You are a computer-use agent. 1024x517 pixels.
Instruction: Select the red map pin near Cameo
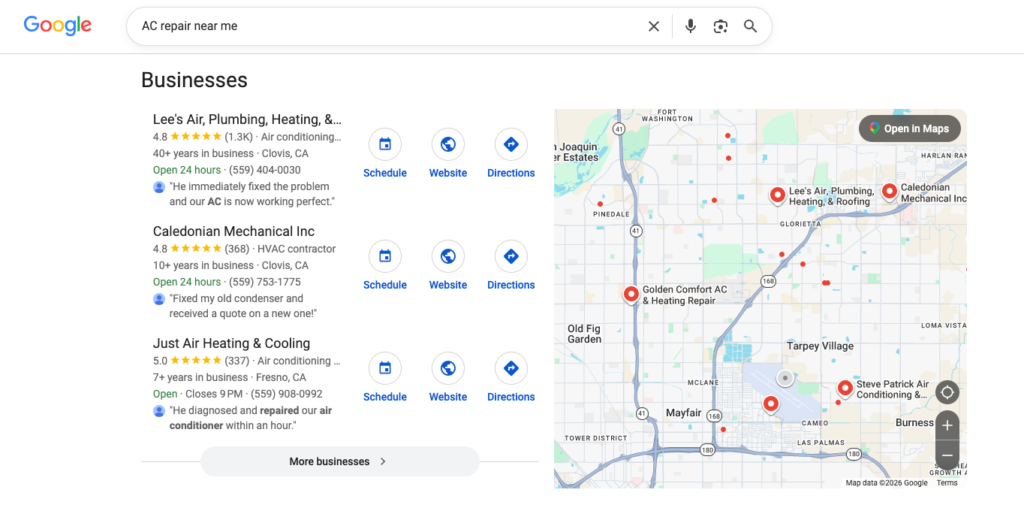tap(771, 404)
